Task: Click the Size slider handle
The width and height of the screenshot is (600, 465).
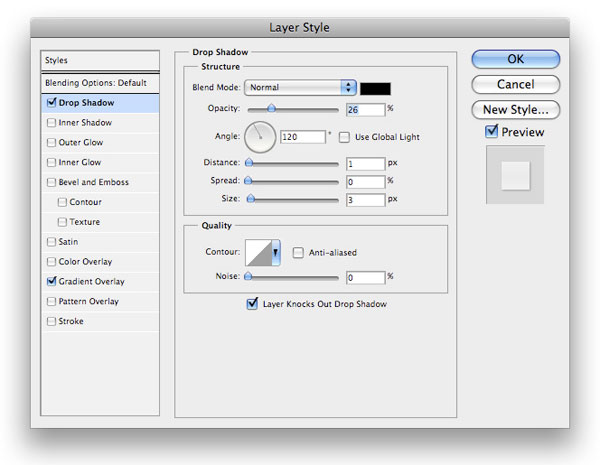Action: click(251, 198)
